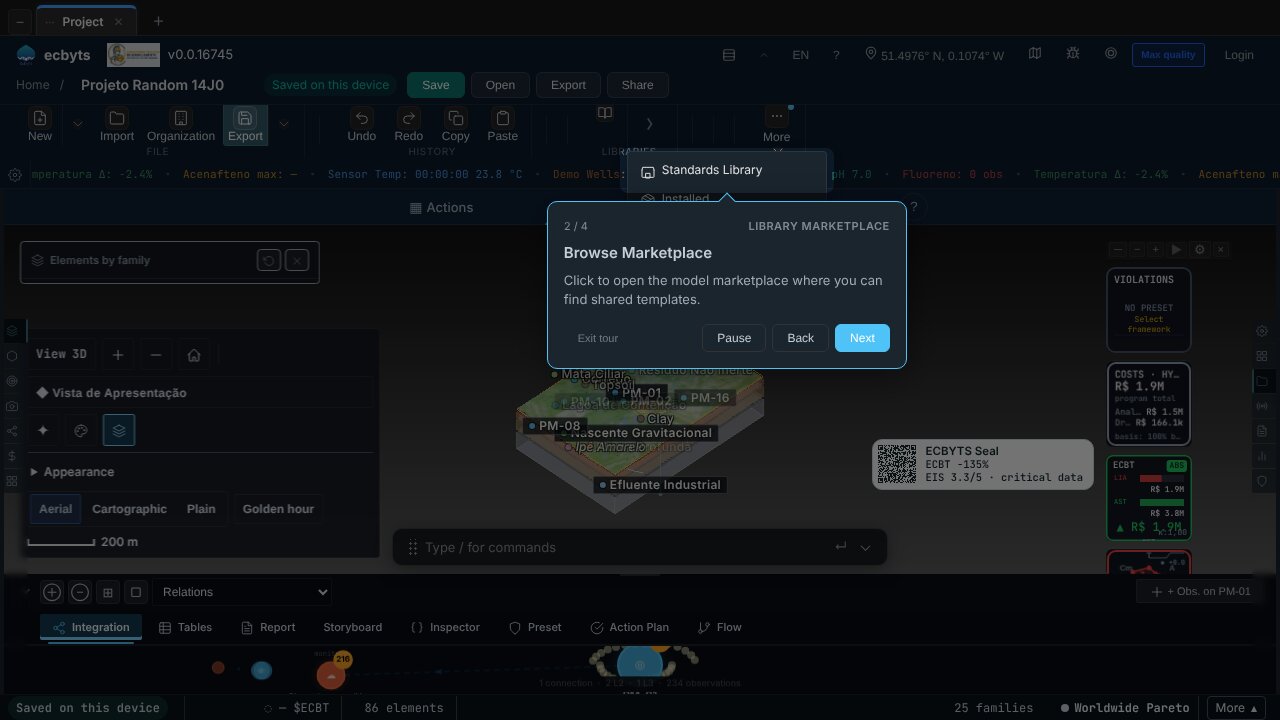The height and width of the screenshot is (720, 1280).
Task: Click the sparkle icon in presentation panel
Action: click(x=43, y=430)
